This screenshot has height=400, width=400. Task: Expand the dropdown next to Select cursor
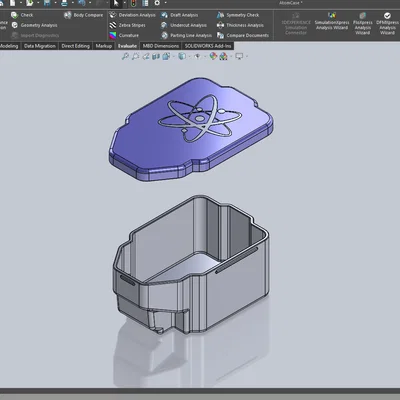(x=124, y=3)
